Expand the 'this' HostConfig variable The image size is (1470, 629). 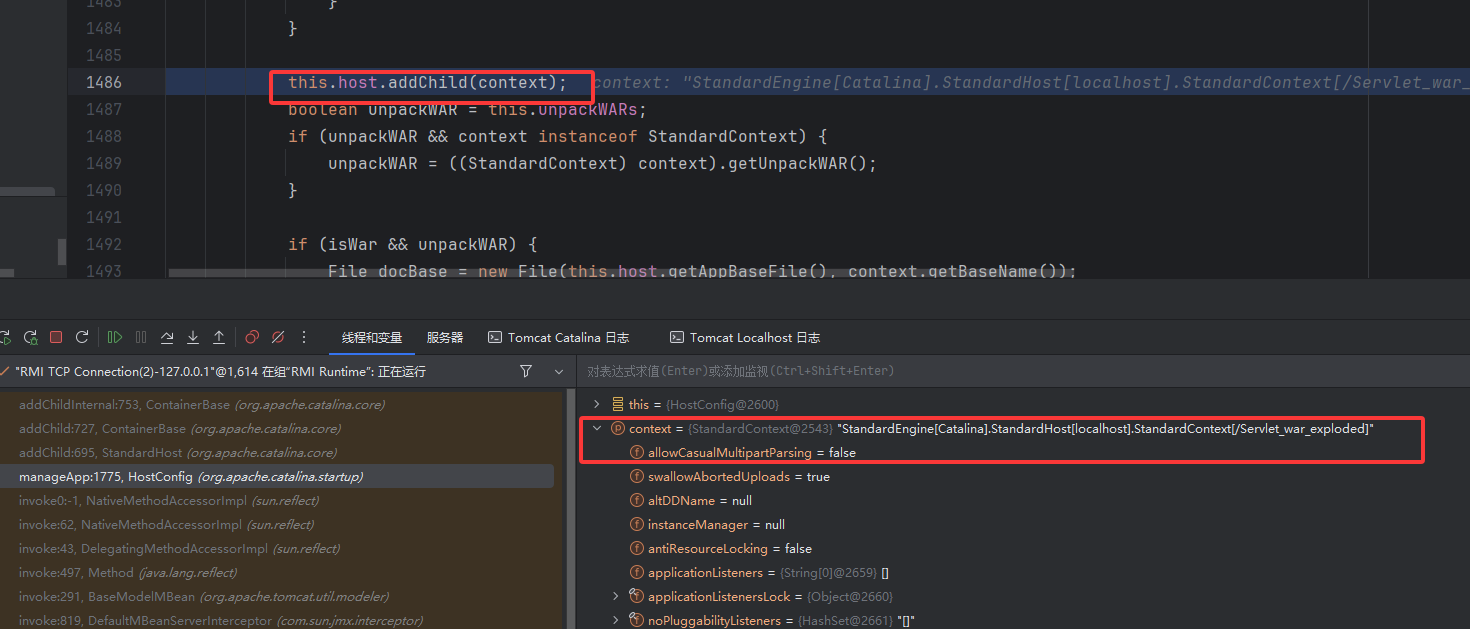click(597, 404)
